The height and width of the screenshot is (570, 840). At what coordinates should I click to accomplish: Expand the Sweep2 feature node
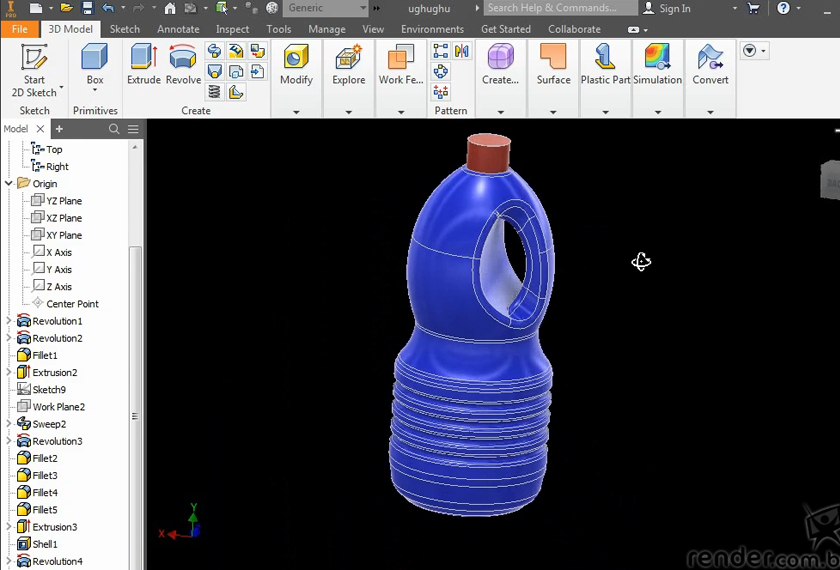click(x=9, y=424)
